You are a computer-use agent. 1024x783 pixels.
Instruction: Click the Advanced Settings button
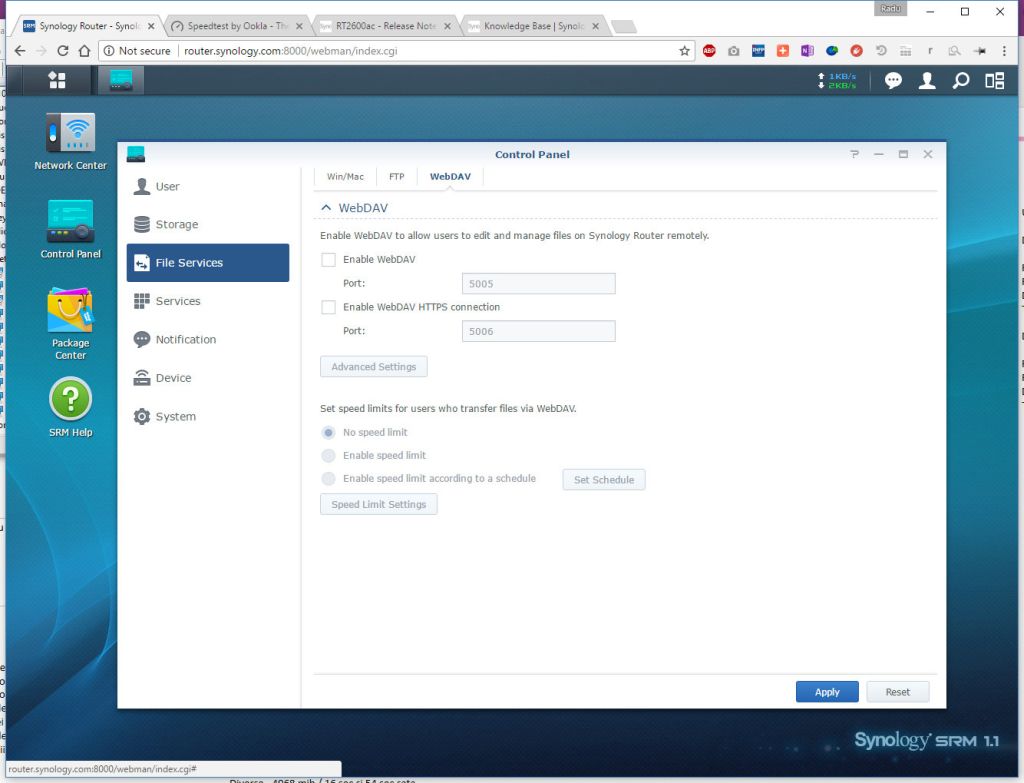pyautogui.click(x=374, y=367)
